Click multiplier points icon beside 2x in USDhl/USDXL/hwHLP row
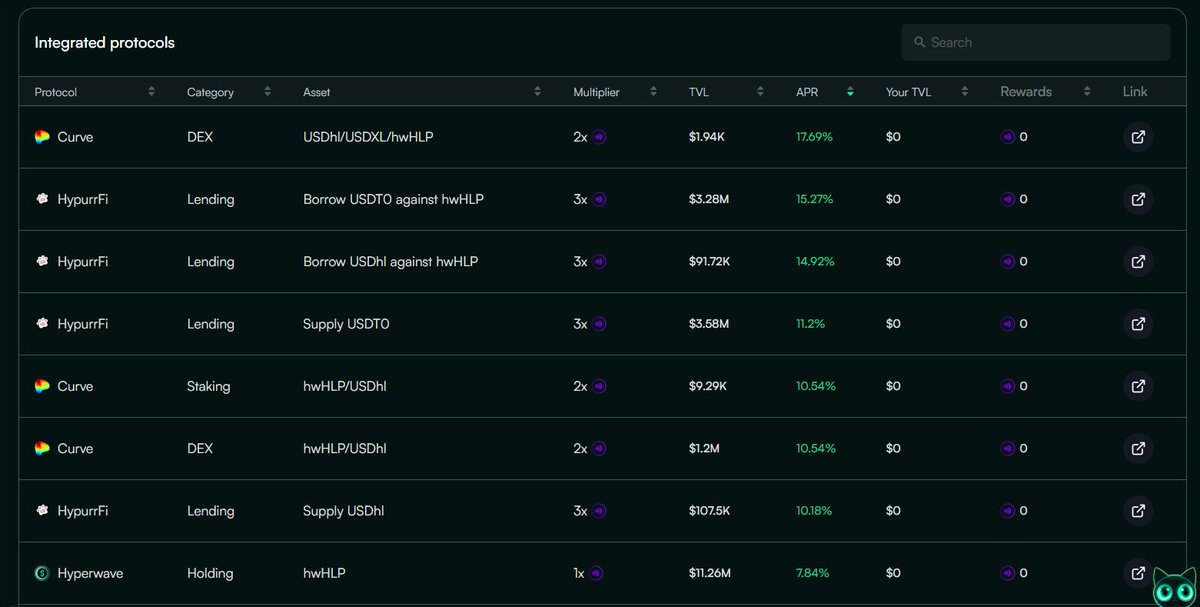 pos(599,137)
